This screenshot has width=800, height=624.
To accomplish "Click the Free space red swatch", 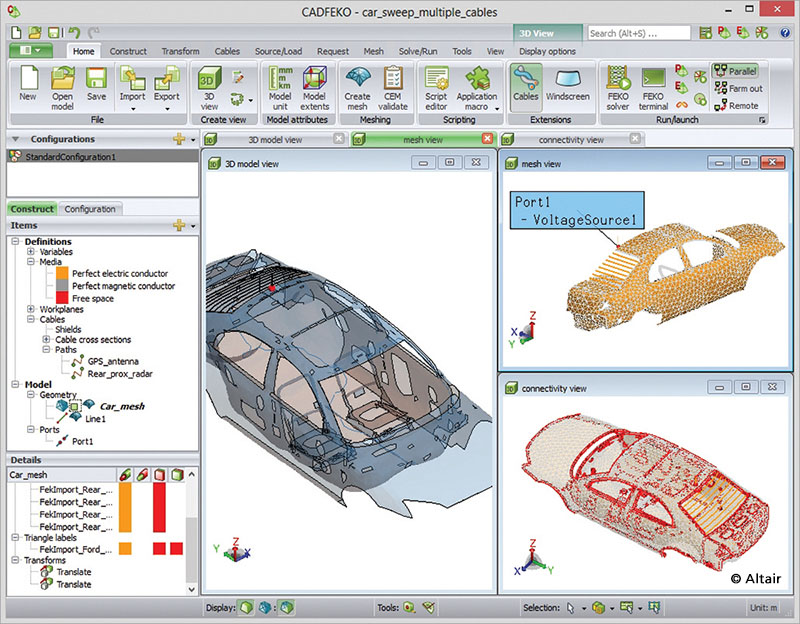I will coord(62,298).
